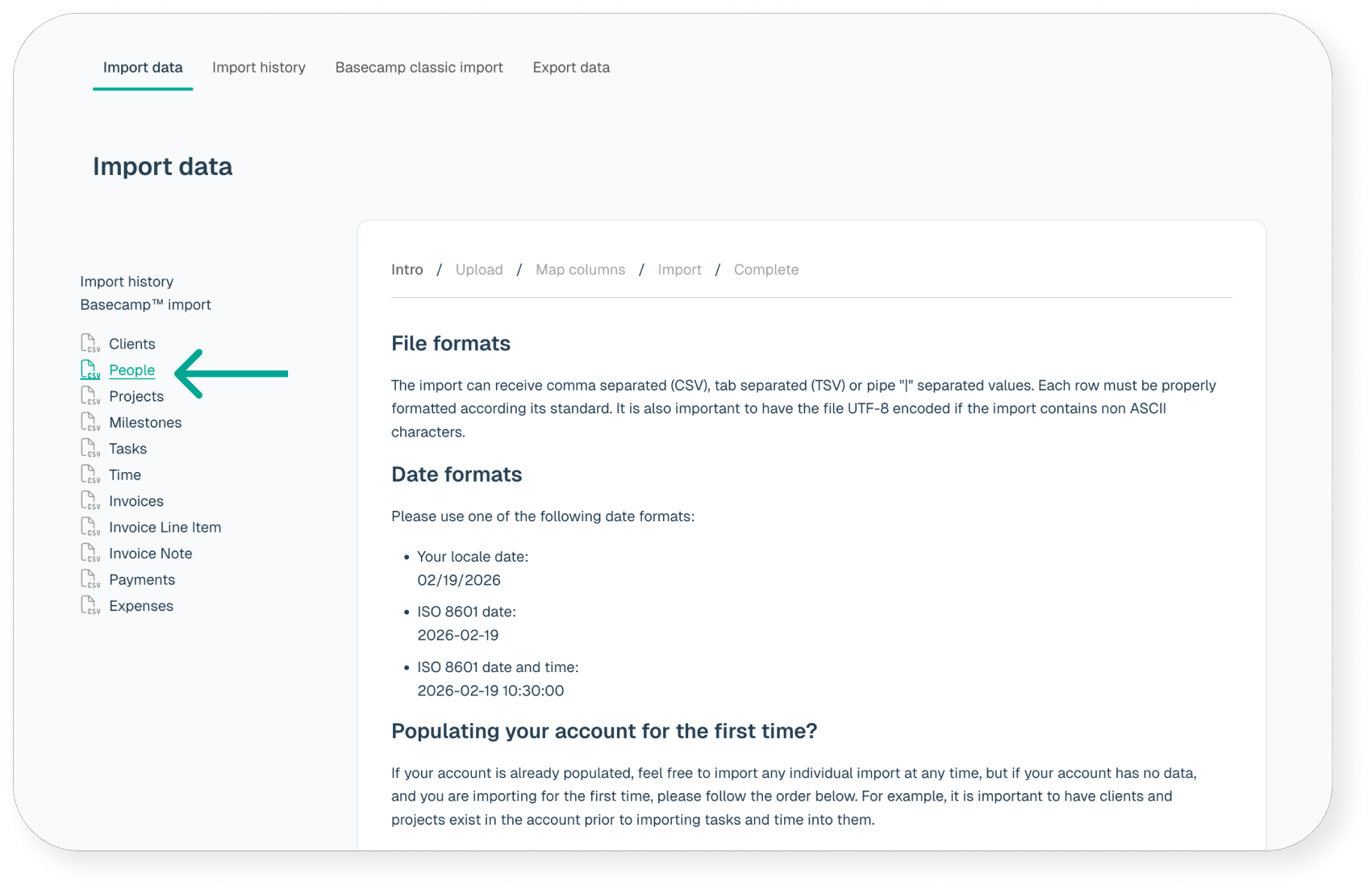Select the CSV icon beside Milestones
1372x890 pixels.
(x=90, y=422)
